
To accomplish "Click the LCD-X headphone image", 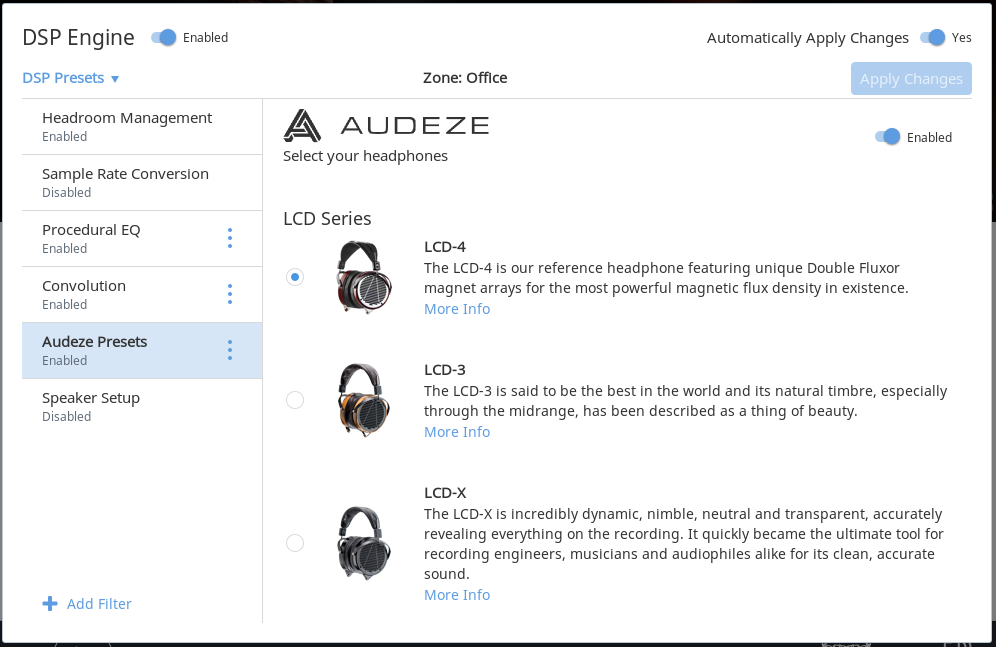I will [x=364, y=543].
